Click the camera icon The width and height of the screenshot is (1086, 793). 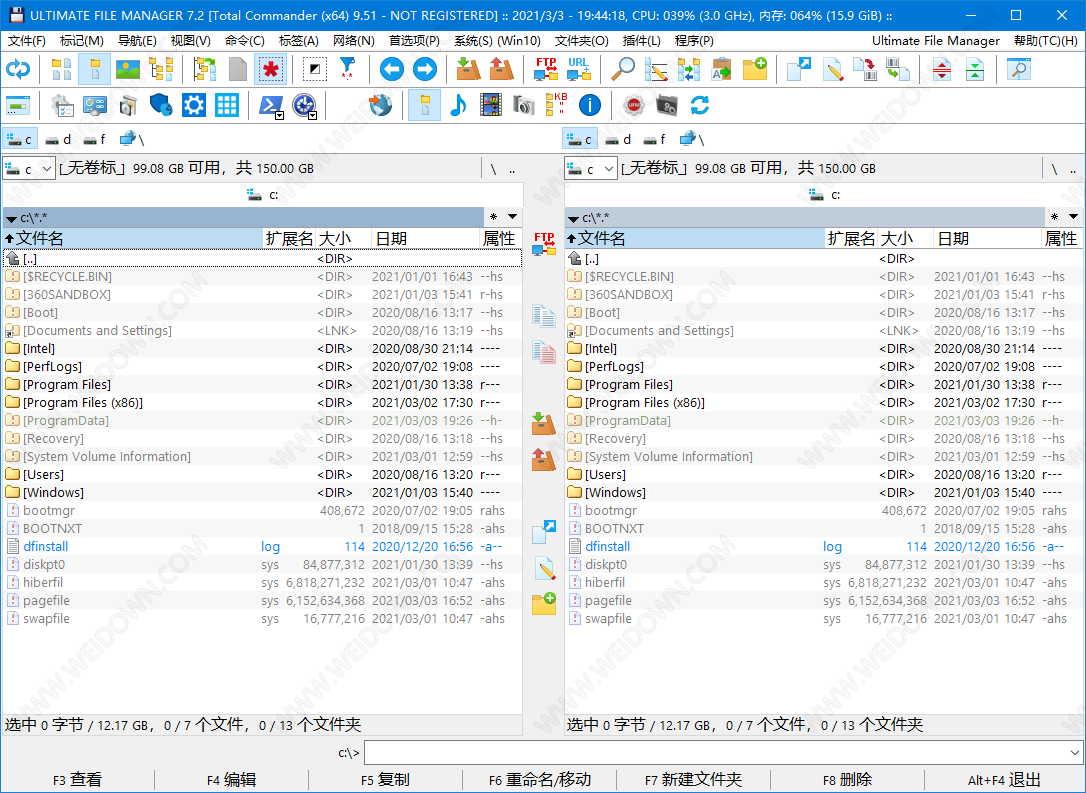[x=524, y=105]
